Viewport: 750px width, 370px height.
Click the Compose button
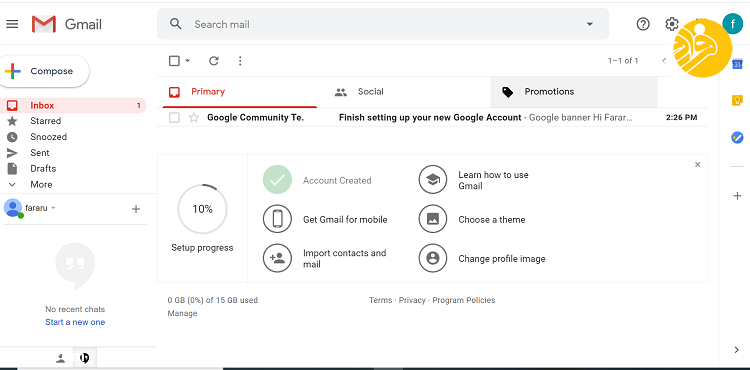point(43,71)
